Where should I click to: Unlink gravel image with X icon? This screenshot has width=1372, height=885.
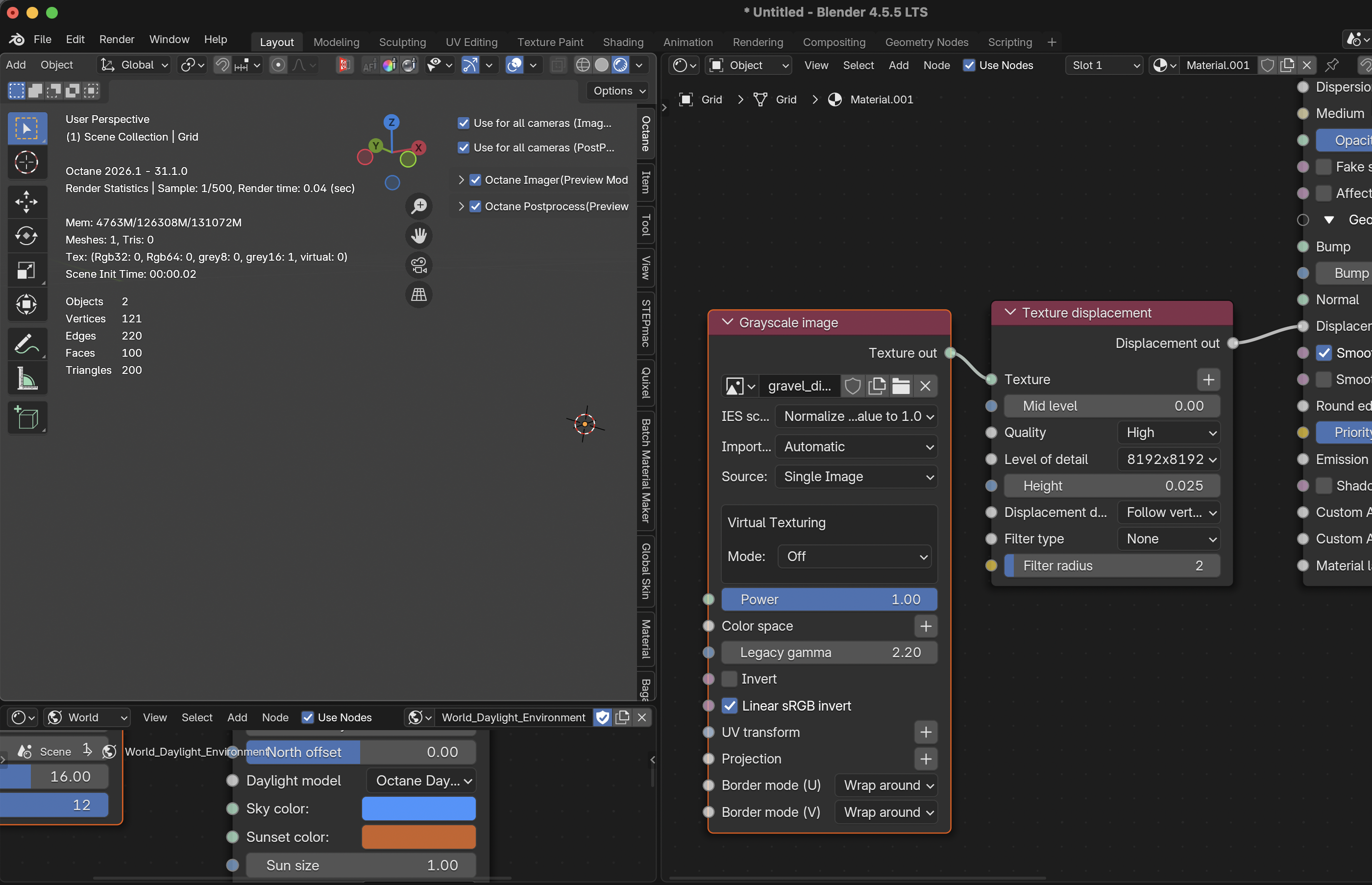coord(925,386)
